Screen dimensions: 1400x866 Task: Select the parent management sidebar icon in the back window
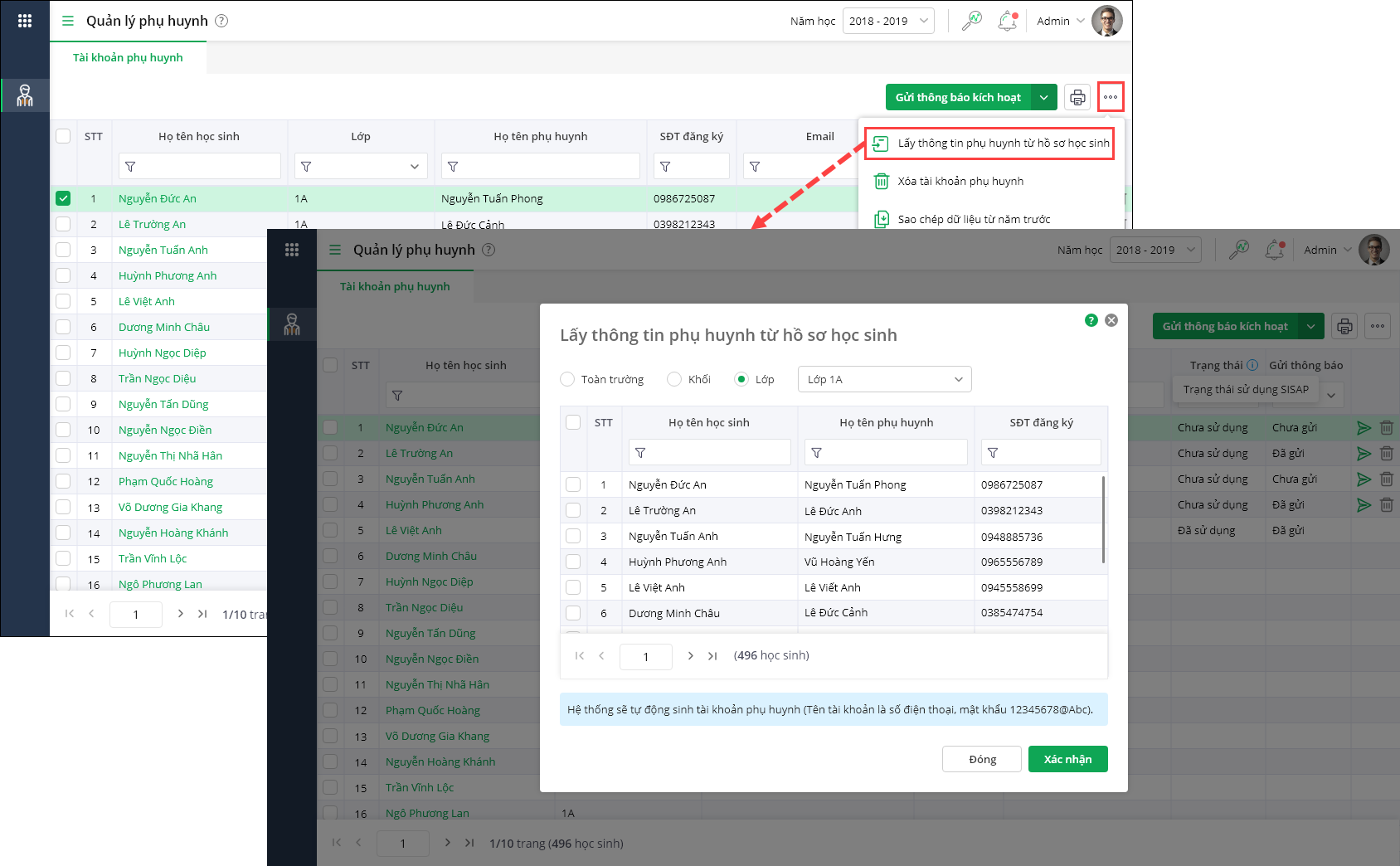pos(25,95)
